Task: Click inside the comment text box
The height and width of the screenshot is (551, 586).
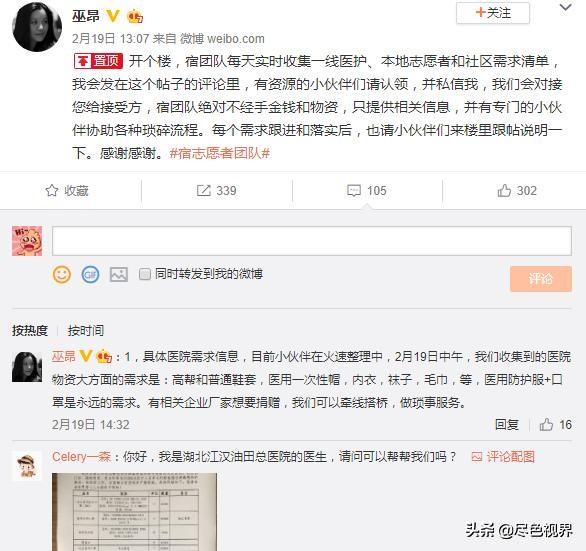Action: click(312, 241)
